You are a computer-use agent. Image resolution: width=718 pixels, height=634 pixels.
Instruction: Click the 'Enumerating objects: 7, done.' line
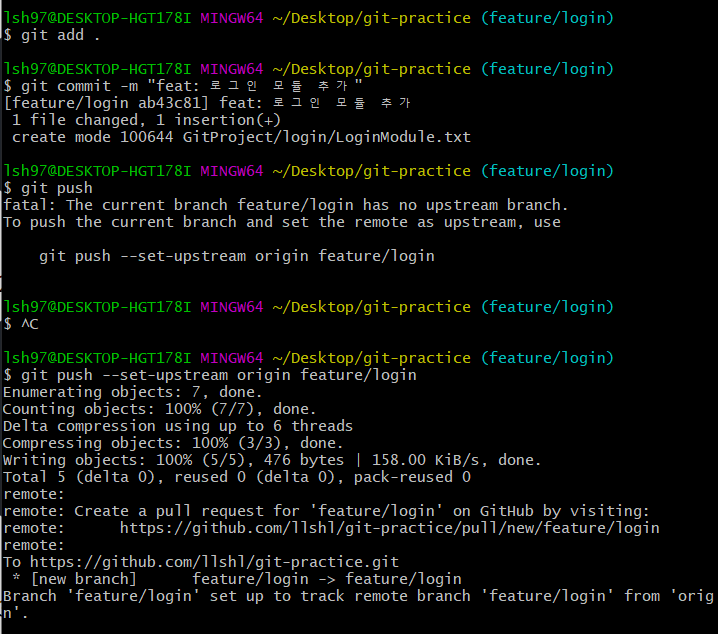pos(132,392)
